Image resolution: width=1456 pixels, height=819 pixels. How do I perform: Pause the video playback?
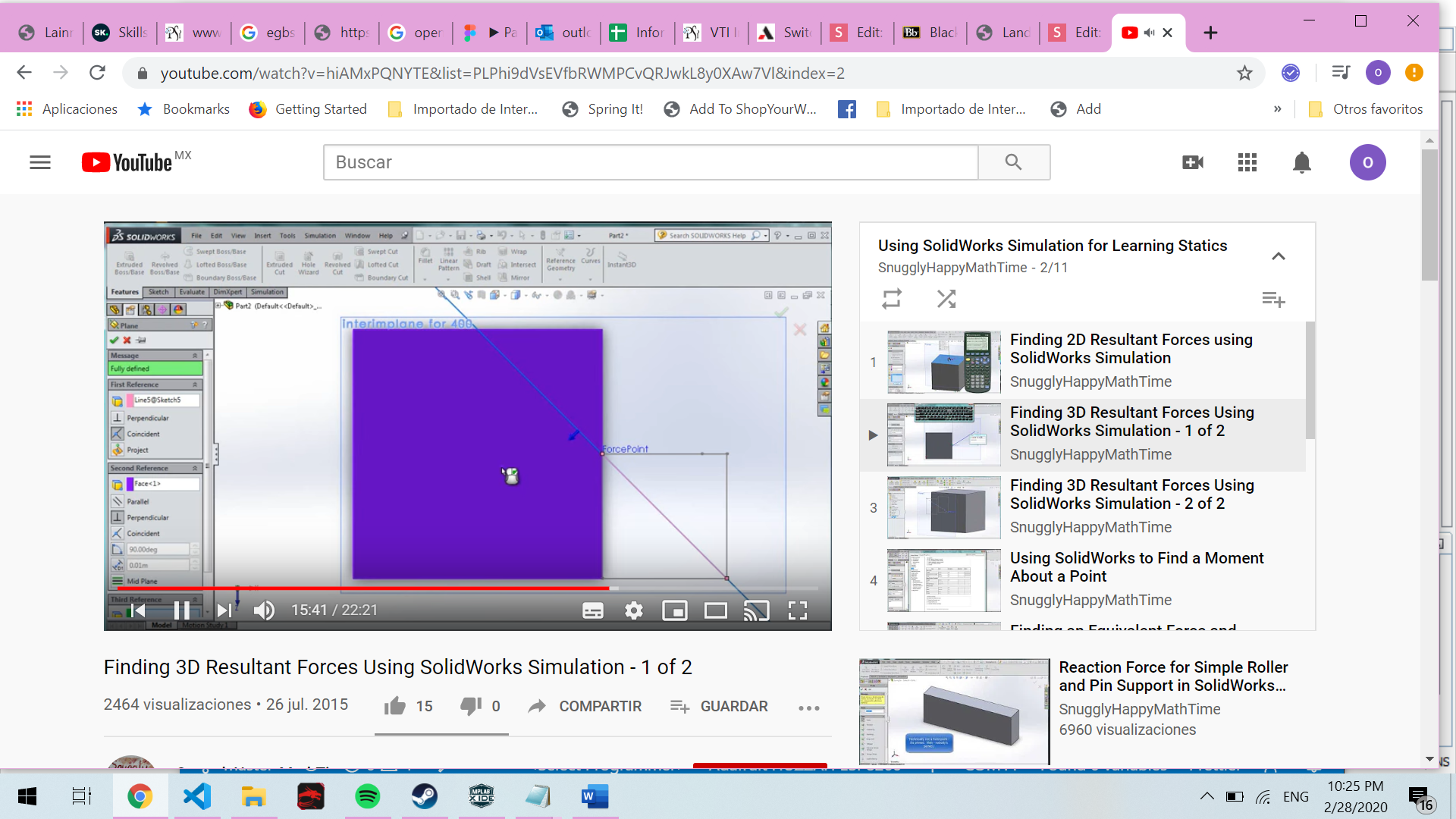[x=182, y=610]
